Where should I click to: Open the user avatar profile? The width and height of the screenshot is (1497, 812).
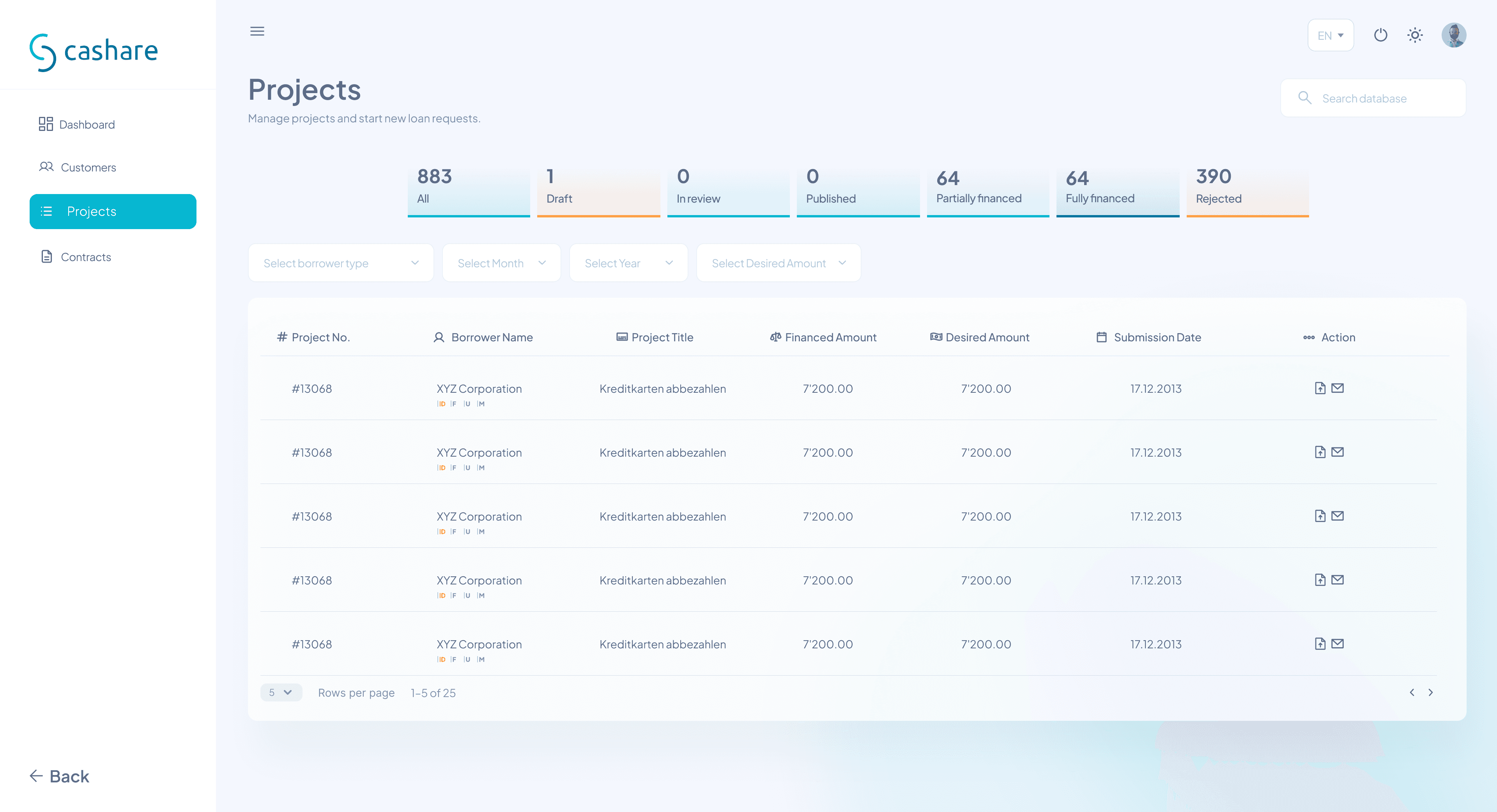pyautogui.click(x=1453, y=35)
